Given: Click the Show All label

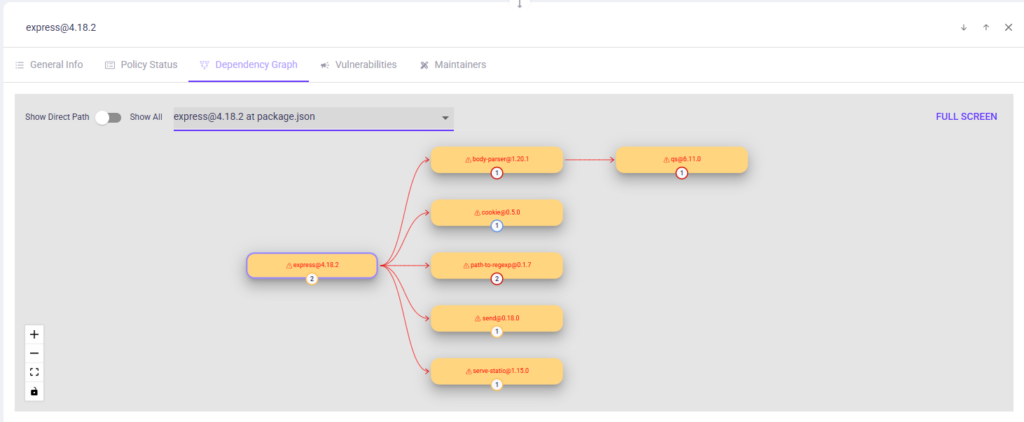Looking at the screenshot, I should pos(146,118).
